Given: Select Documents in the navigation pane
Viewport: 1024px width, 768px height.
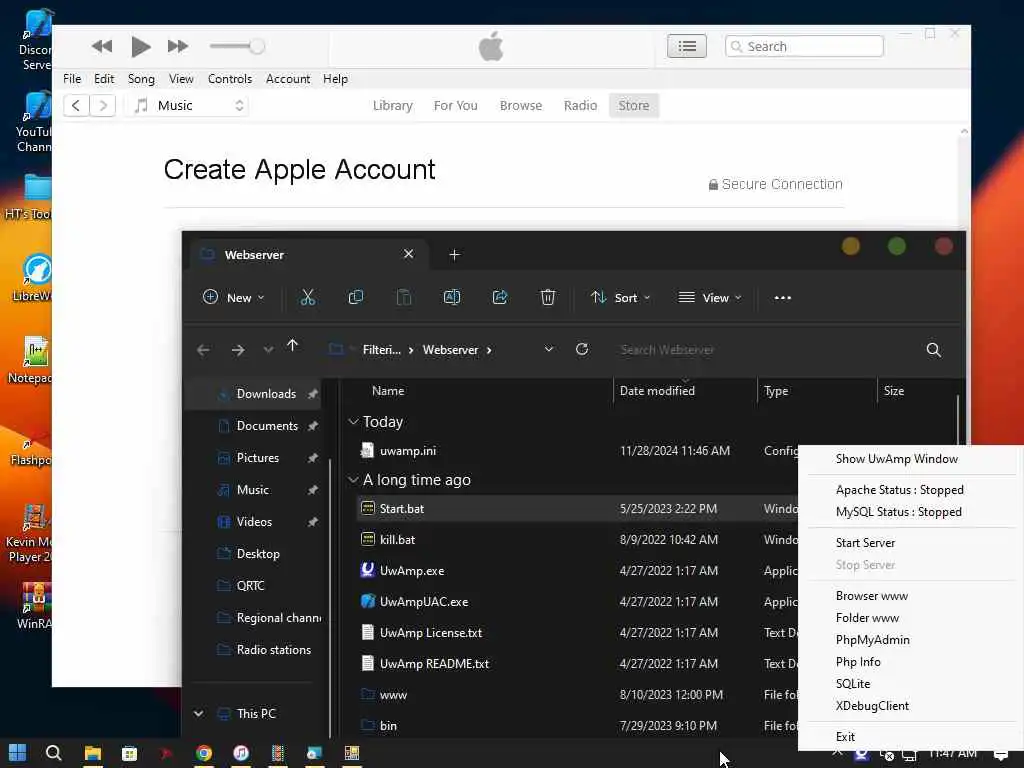Looking at the screenshot, I should coord(267,426).
